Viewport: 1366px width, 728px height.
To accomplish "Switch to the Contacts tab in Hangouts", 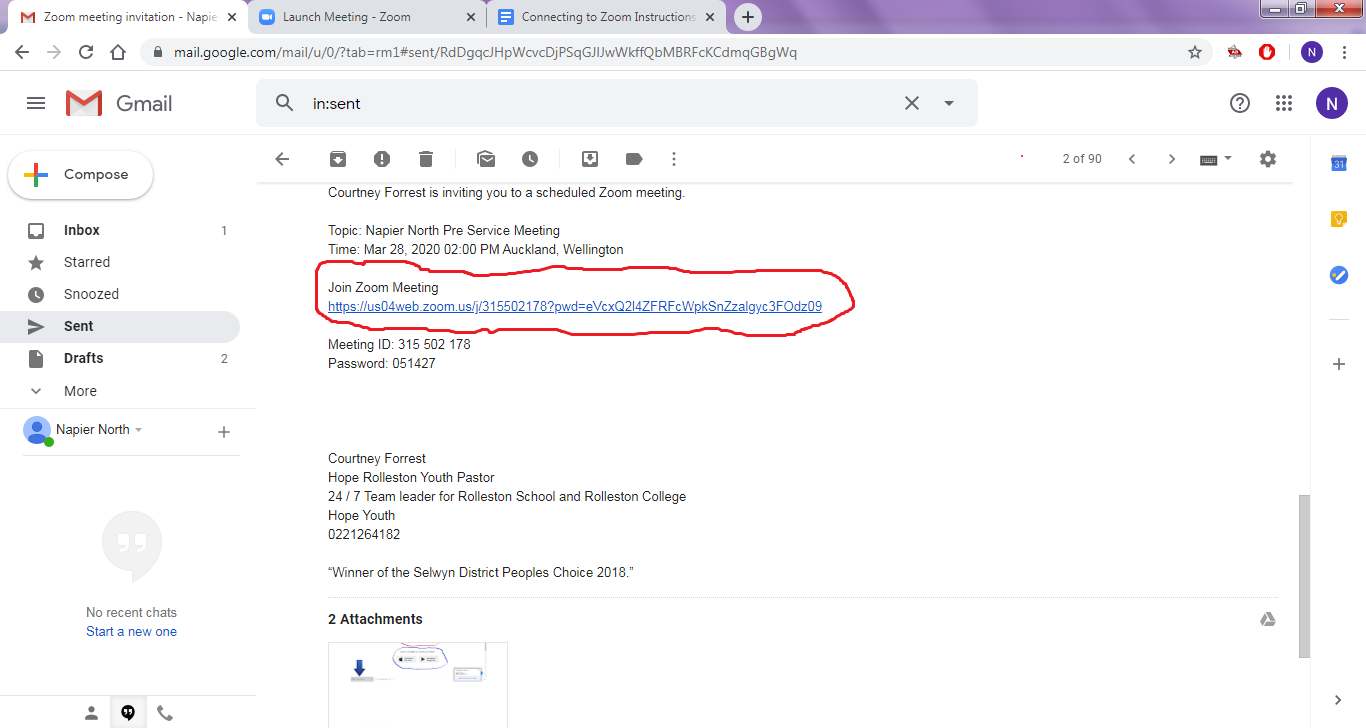I will tap(91, 713).
